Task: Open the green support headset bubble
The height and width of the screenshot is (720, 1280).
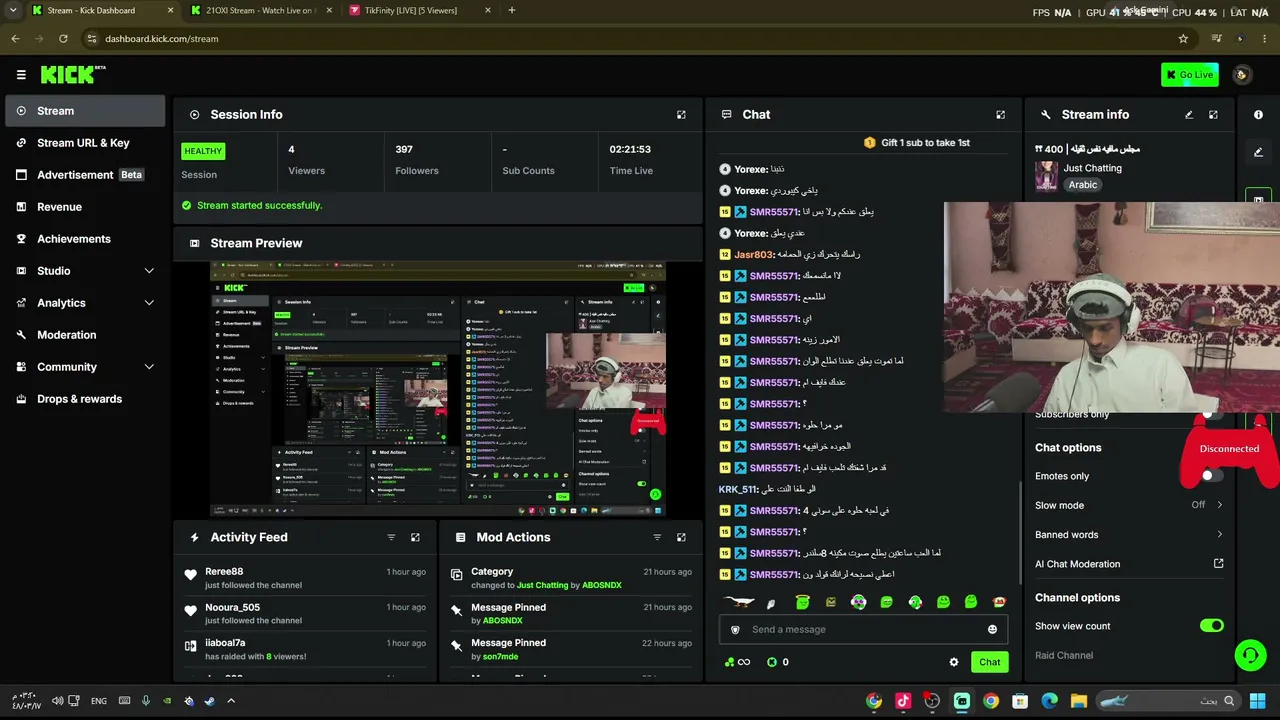Action: coord(1250,655)
